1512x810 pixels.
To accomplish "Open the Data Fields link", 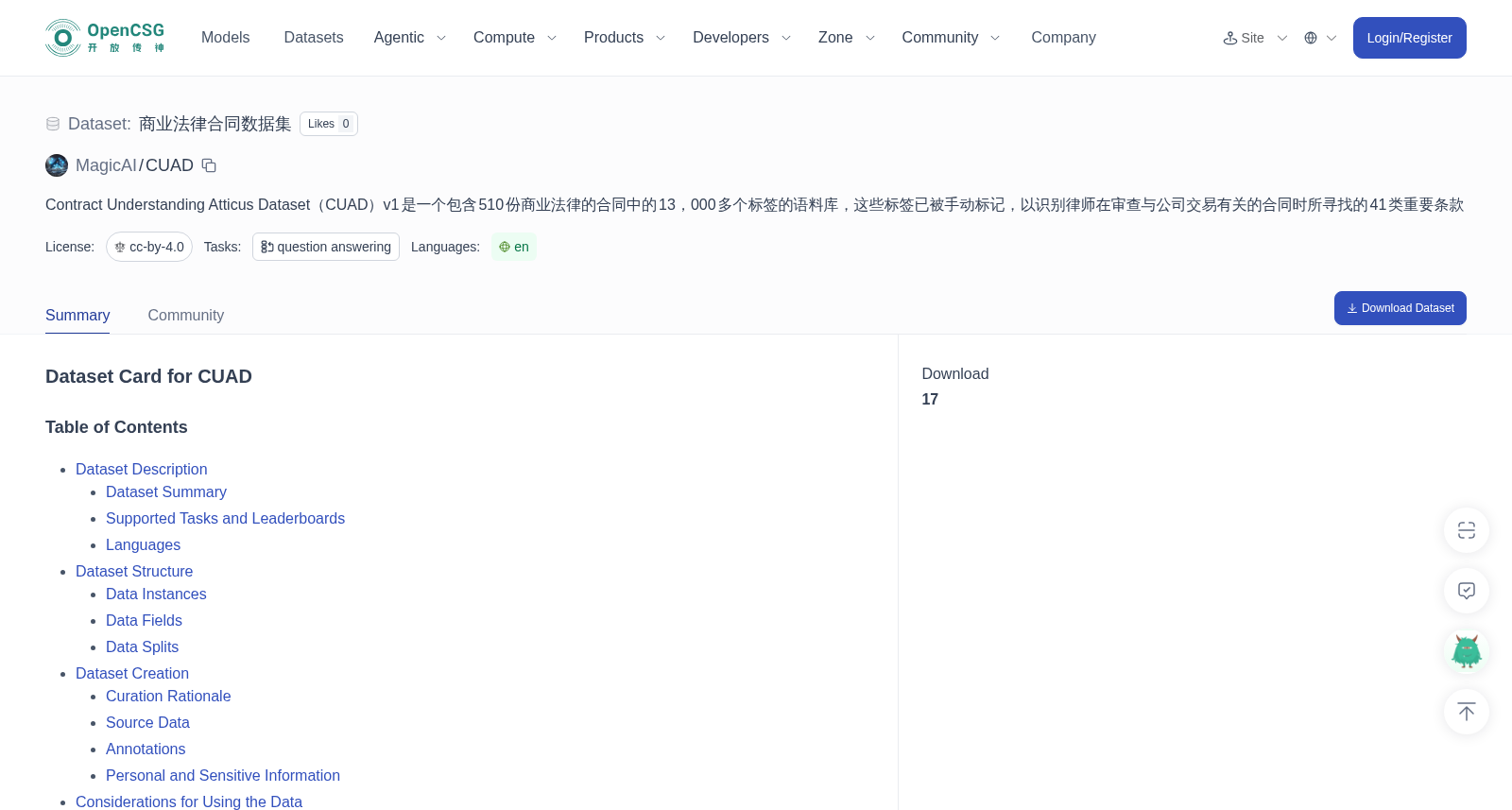I will pos(144,620).
